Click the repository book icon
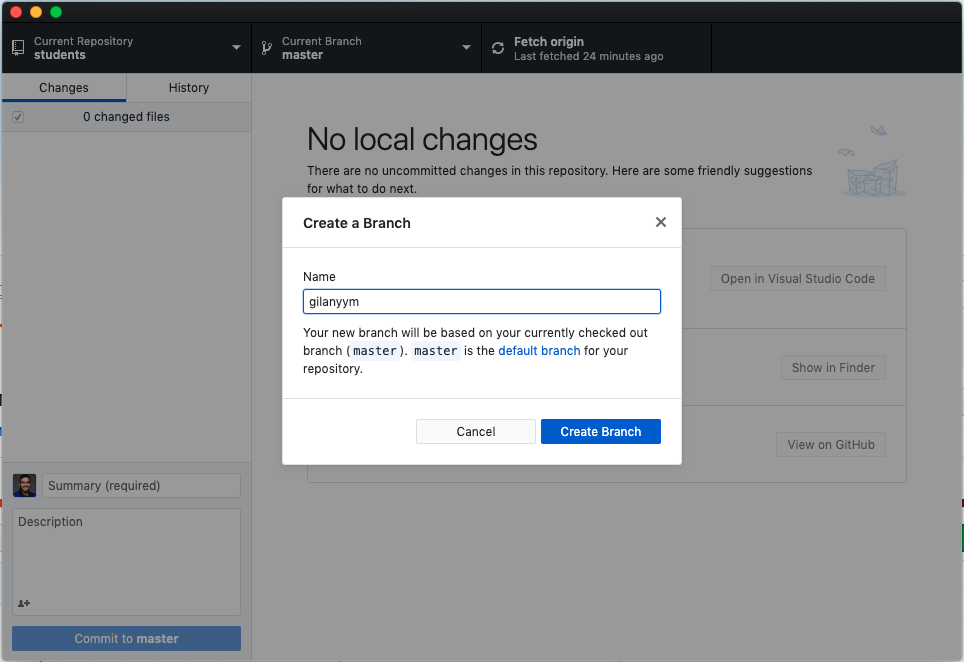Image resolution: width=964 pixels, height=662 pixels. click(x=17, y=47)
